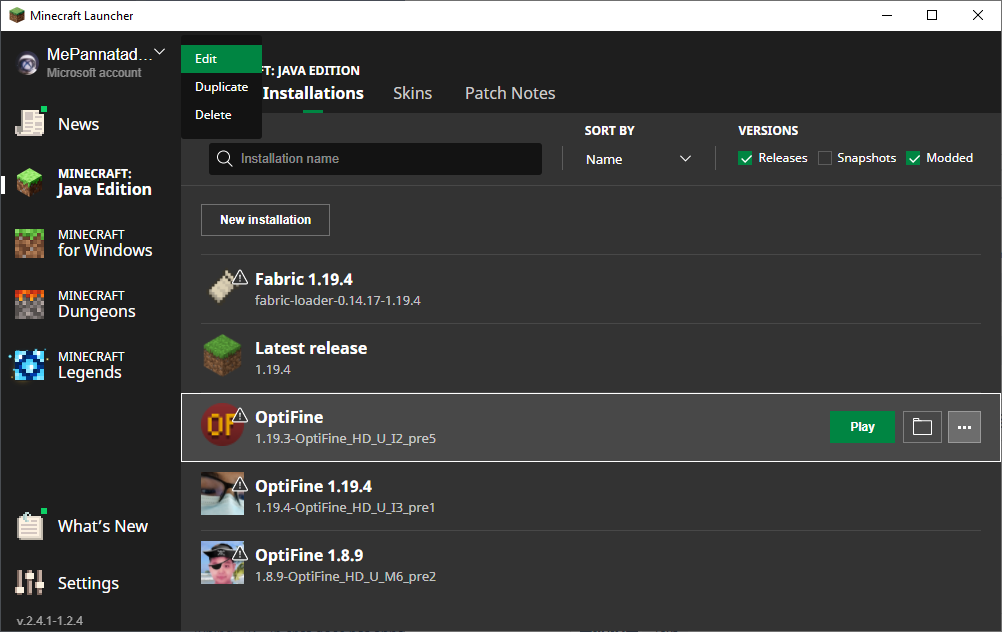Choose Edit from the context menu
The image size is (1002, 632).
click(221, 59)
